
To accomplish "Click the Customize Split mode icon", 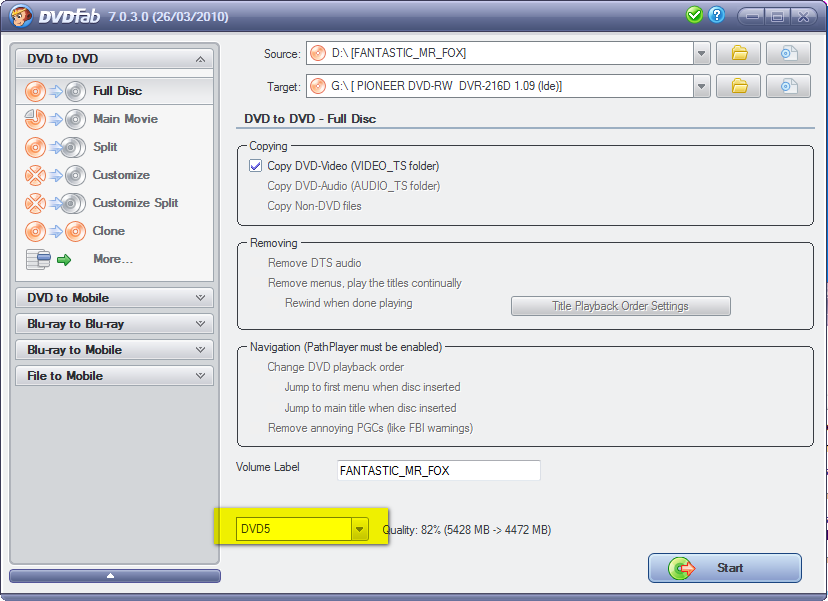I will pyautogui.click(x=55, y=203).
